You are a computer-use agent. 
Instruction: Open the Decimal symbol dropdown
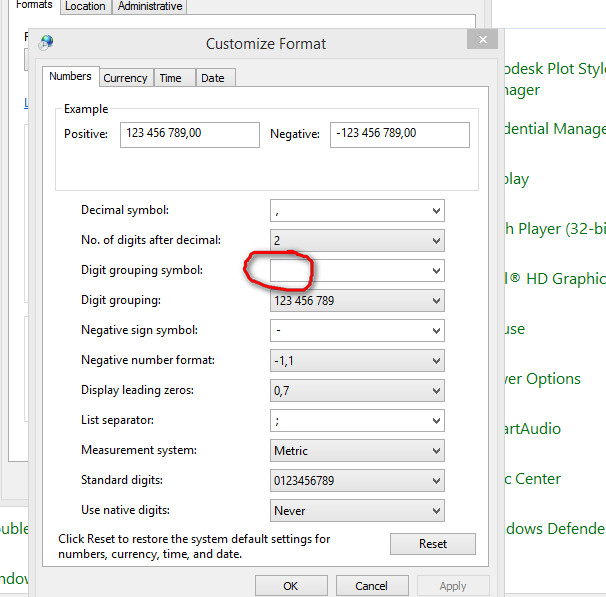(357, 211)
